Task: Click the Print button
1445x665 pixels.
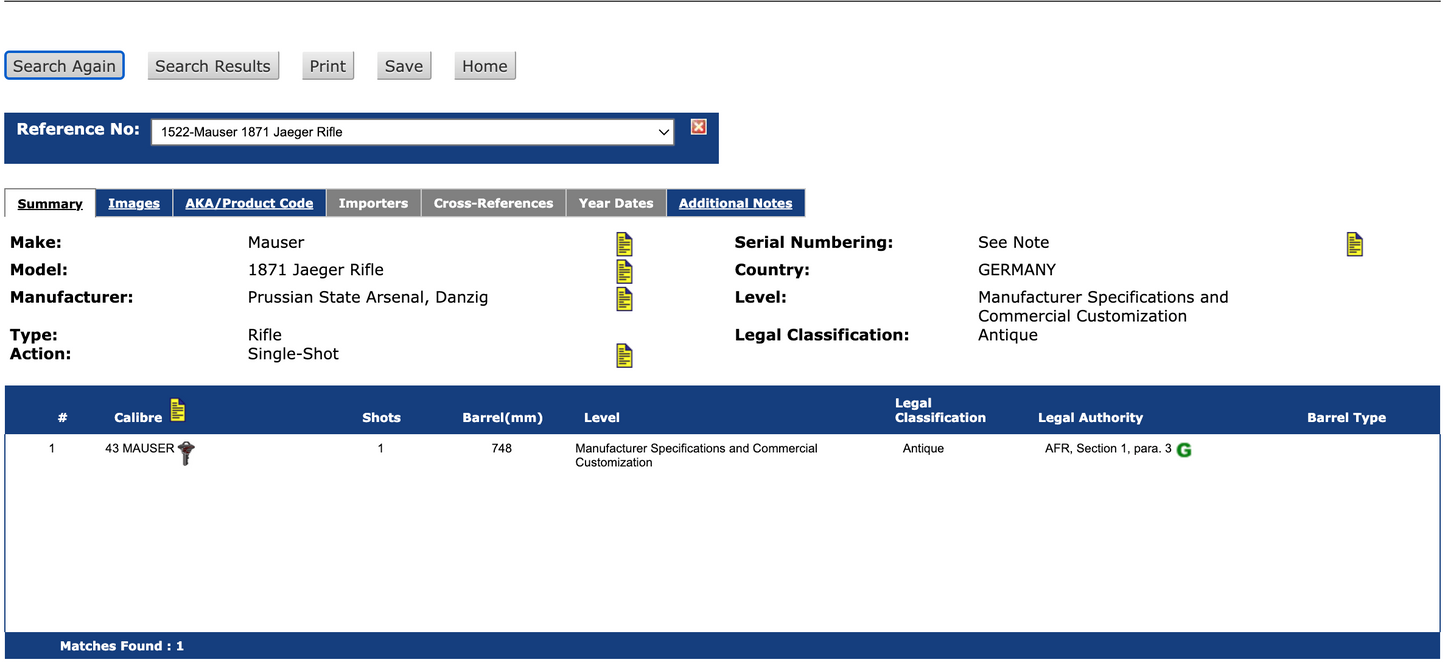Action: tap(328, 66)
